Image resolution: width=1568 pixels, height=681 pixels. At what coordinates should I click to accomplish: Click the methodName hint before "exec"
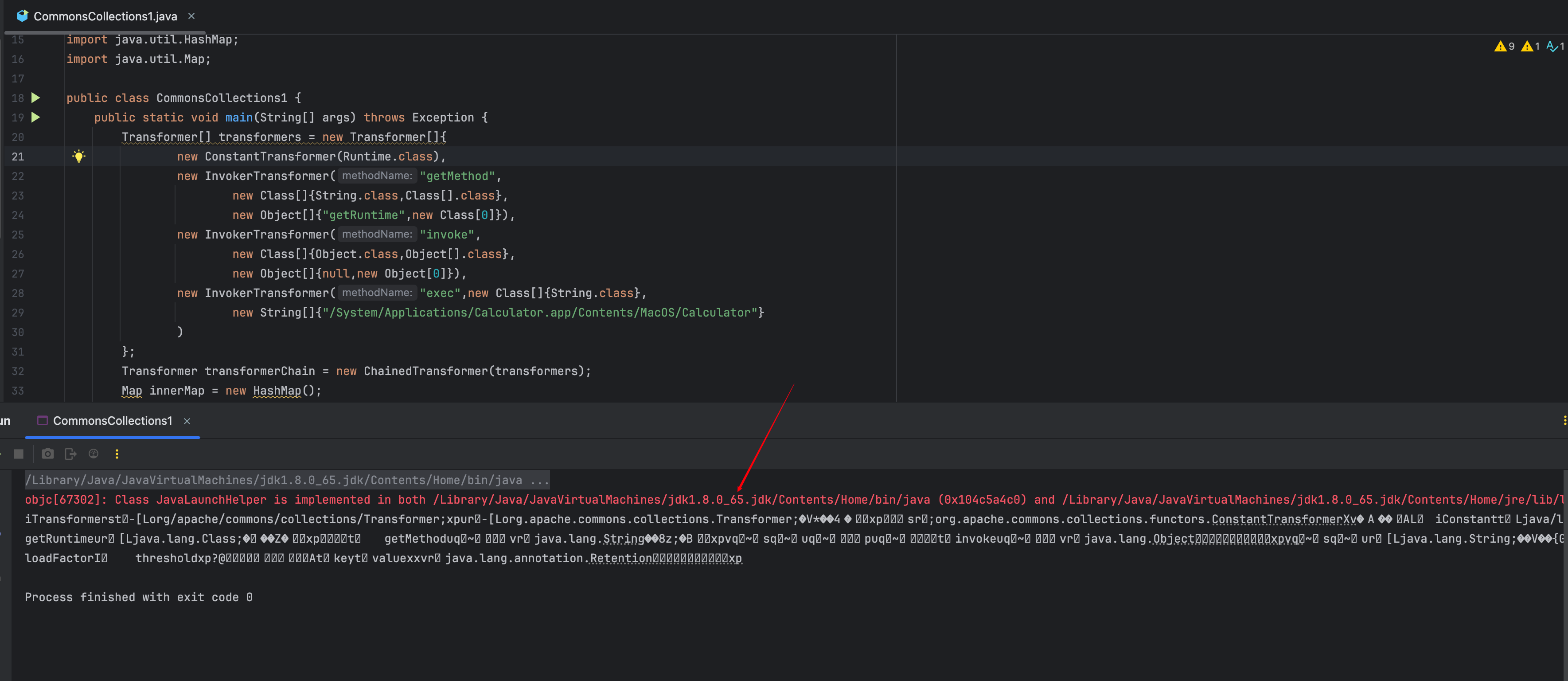[377, 292]
